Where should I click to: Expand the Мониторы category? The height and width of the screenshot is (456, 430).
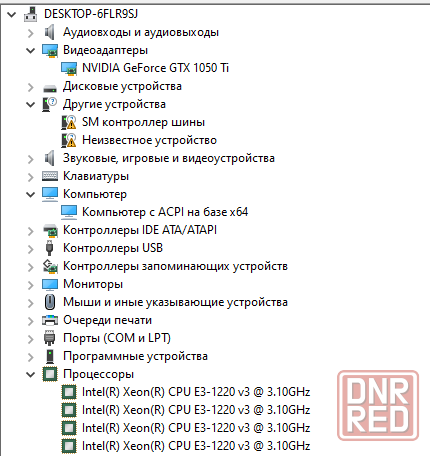(x=31, y=285)
